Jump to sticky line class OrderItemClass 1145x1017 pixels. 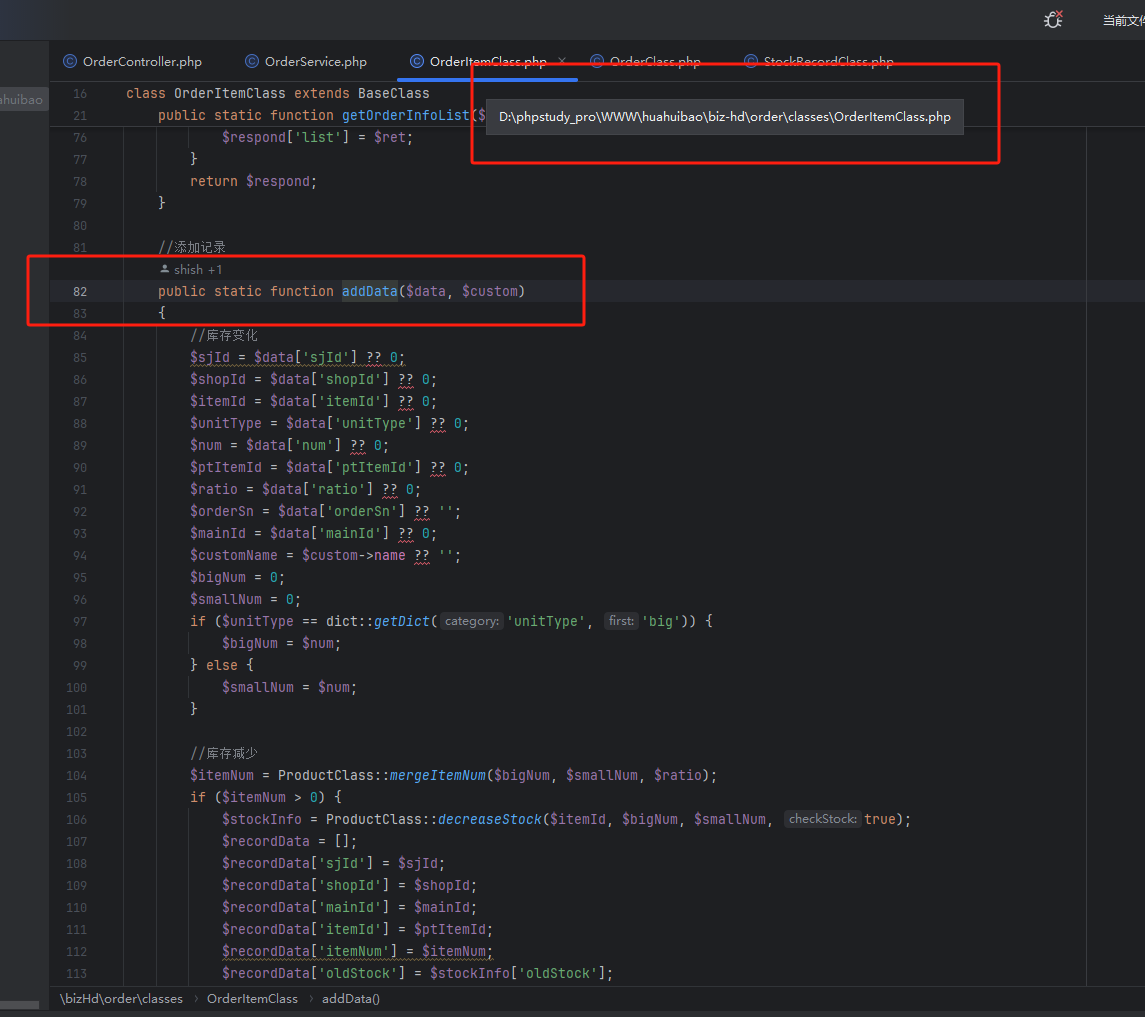(277, 93)
